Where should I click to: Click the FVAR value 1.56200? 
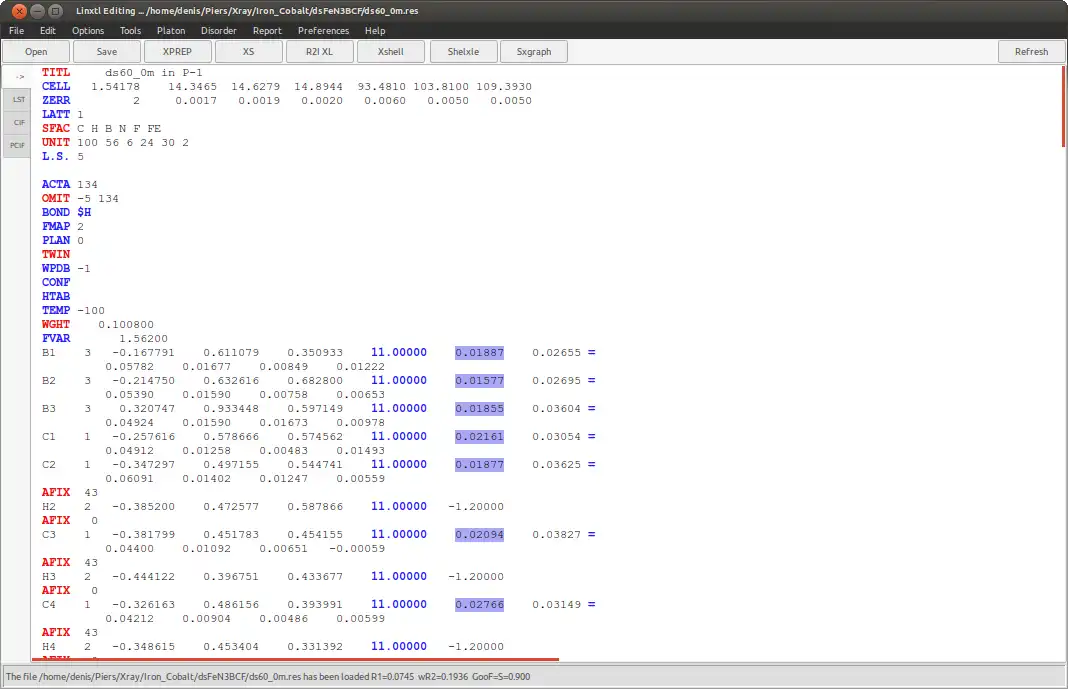pos(143,338)
